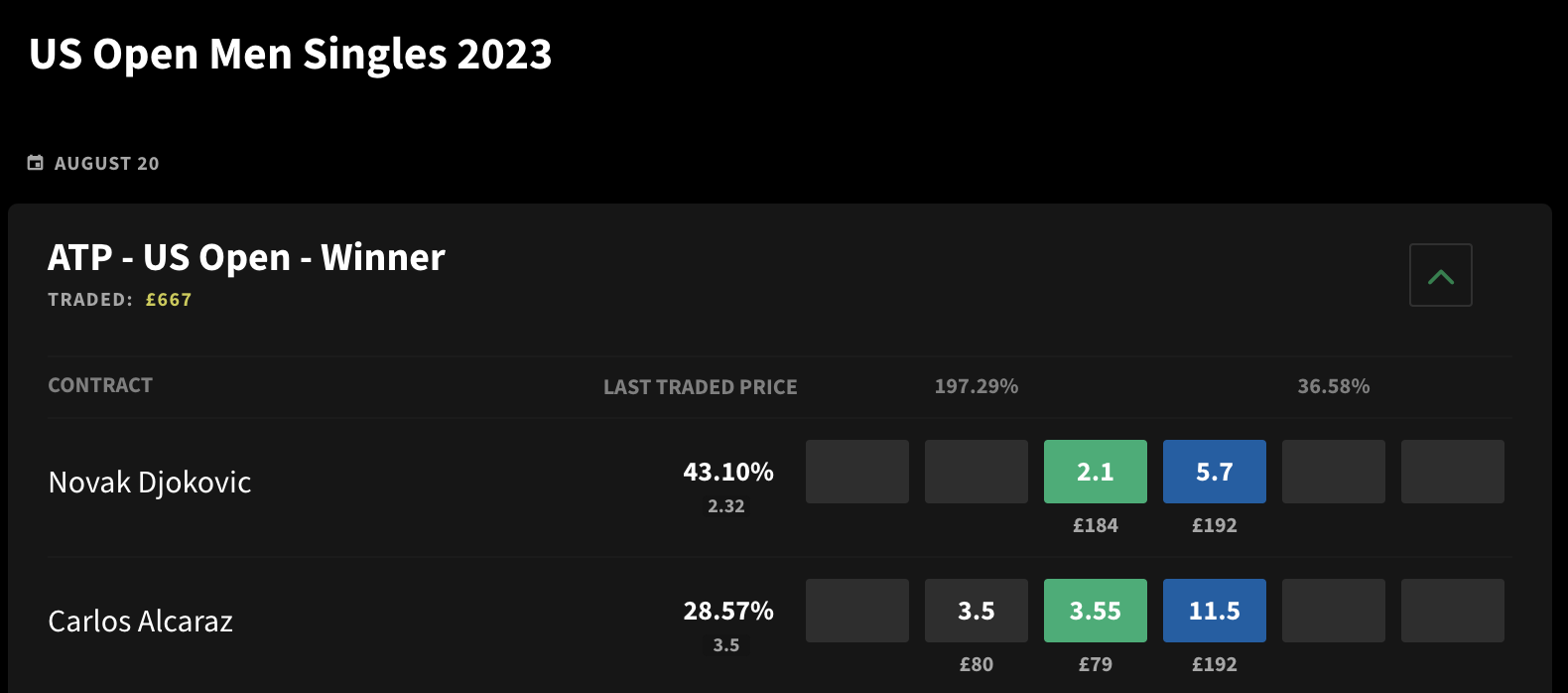Click the first empty price box for Alcaraz
This screenshot has width=1568, height=693.
click(857, 611)
